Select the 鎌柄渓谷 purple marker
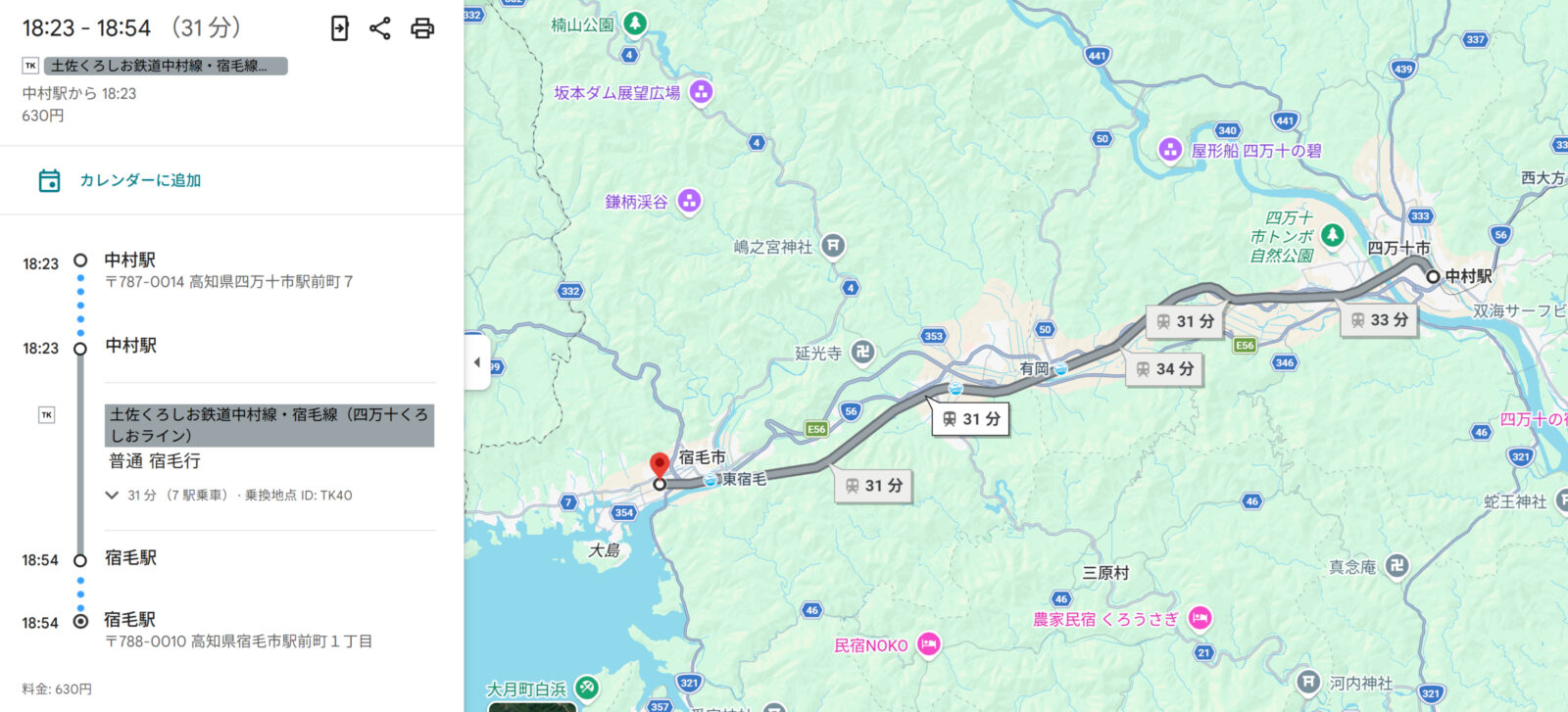Image resolution: width=1568 pixels, height=712 pixels. [x=690, y=201]
